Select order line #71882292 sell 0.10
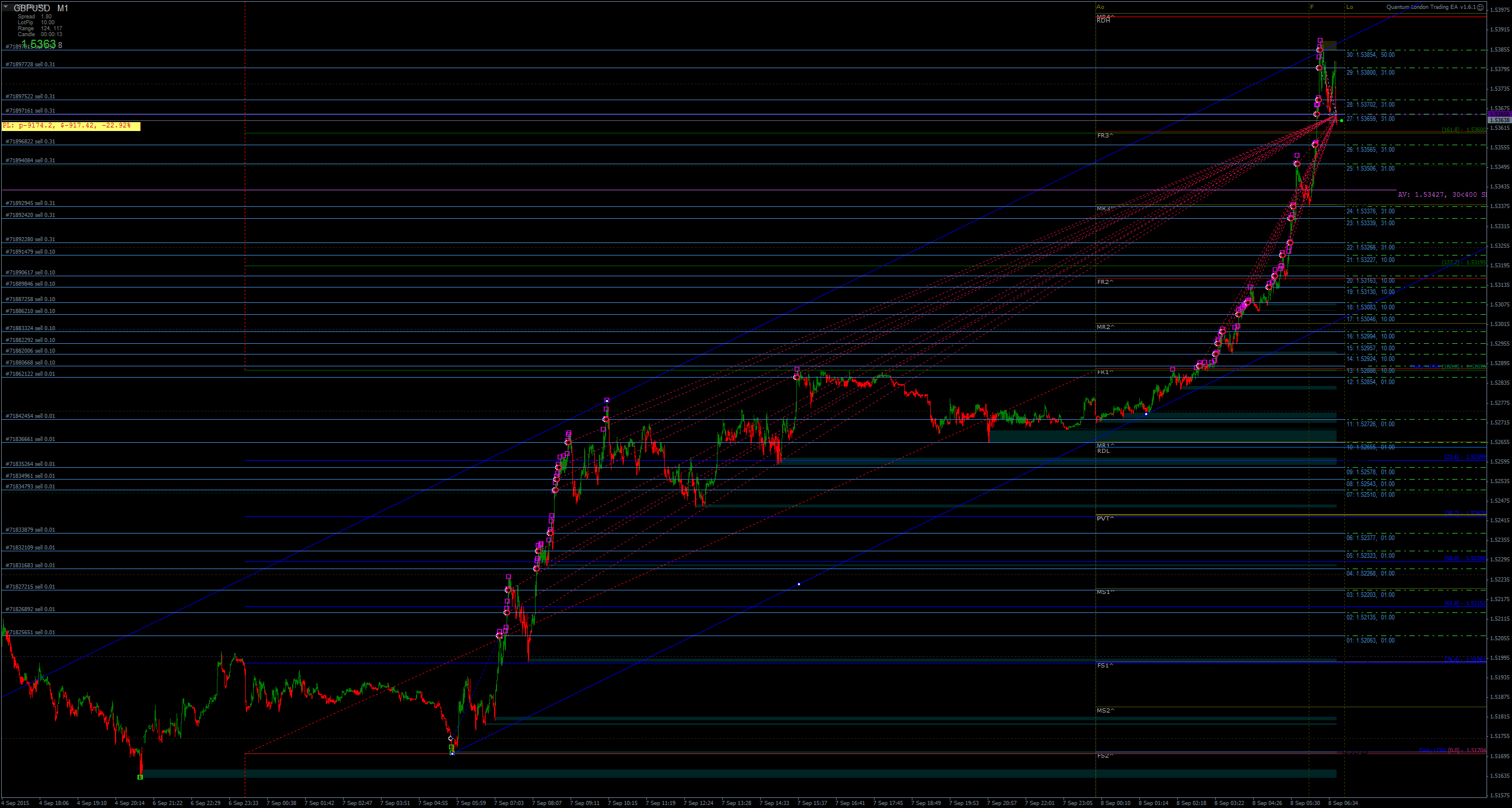The image size is (1512, 808). click(x=30, y=340)
